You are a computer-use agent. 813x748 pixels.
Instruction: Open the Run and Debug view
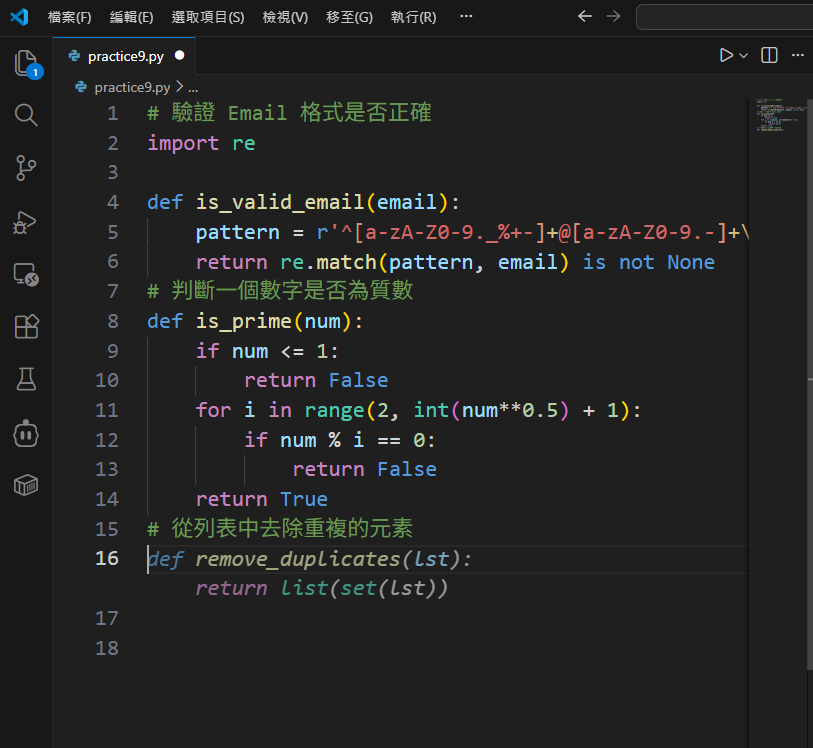tap(26, 222)
